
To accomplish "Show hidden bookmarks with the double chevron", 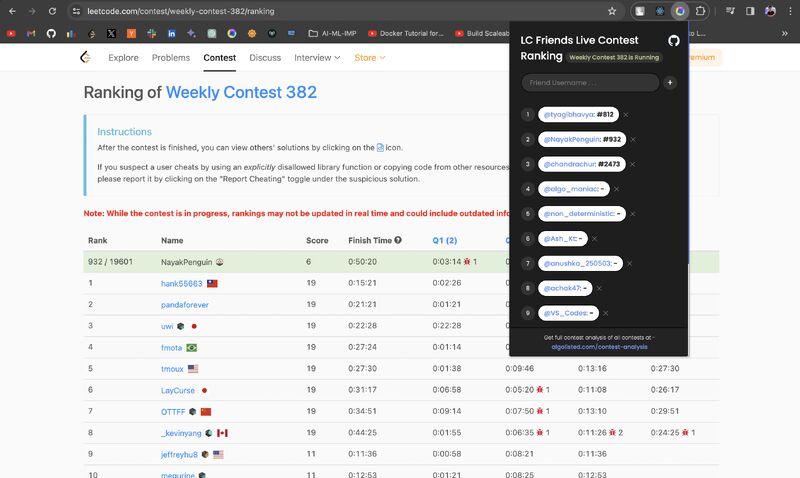I will [784, 34].
